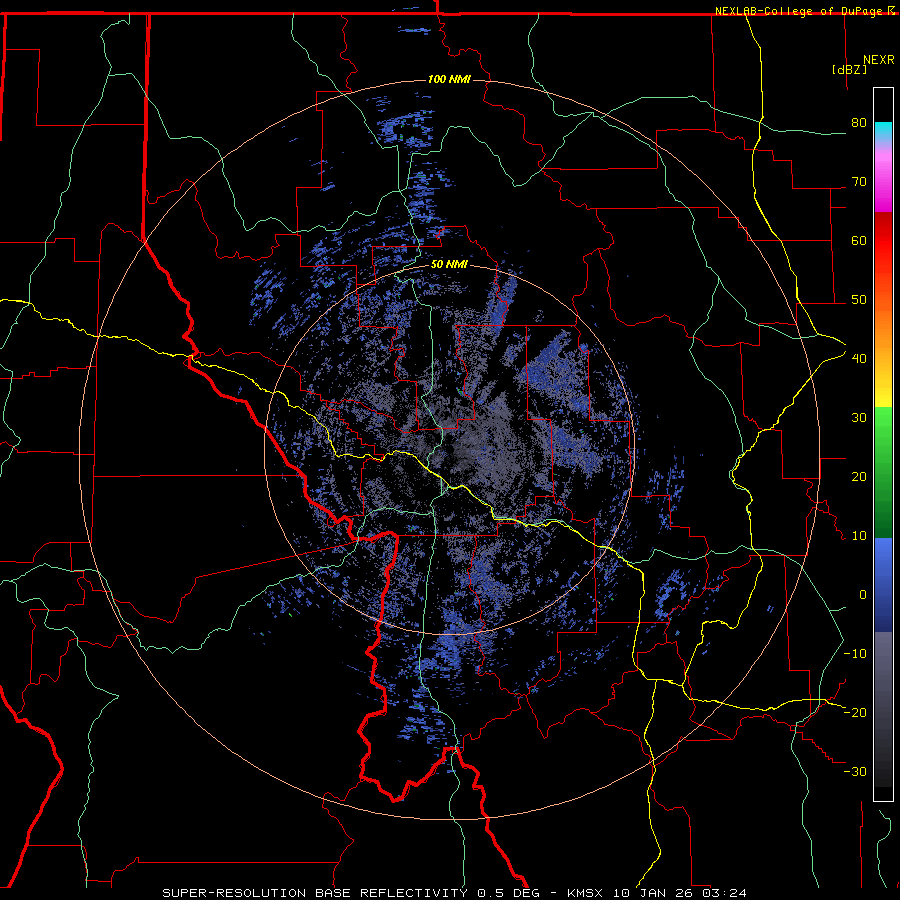This screenshot has height=900, width=900.
Task: Click the 20 value on the dBZ scale
Action: click(x=859, y=477)
